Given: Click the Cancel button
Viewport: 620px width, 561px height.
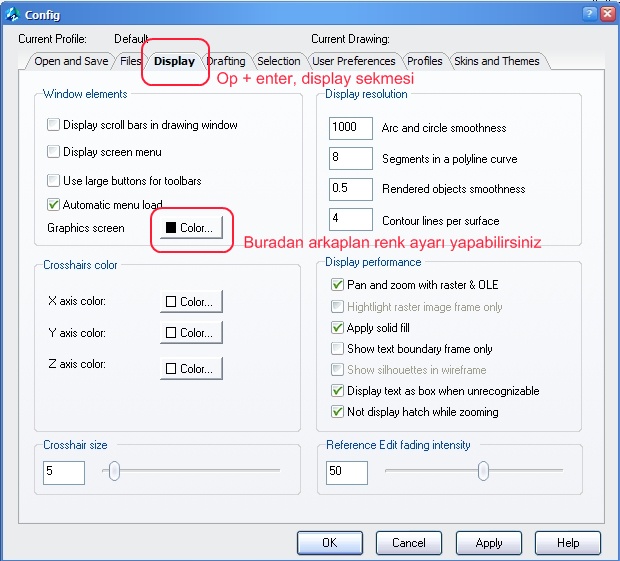Looking at the screenshot, I should tap(409, 543).
